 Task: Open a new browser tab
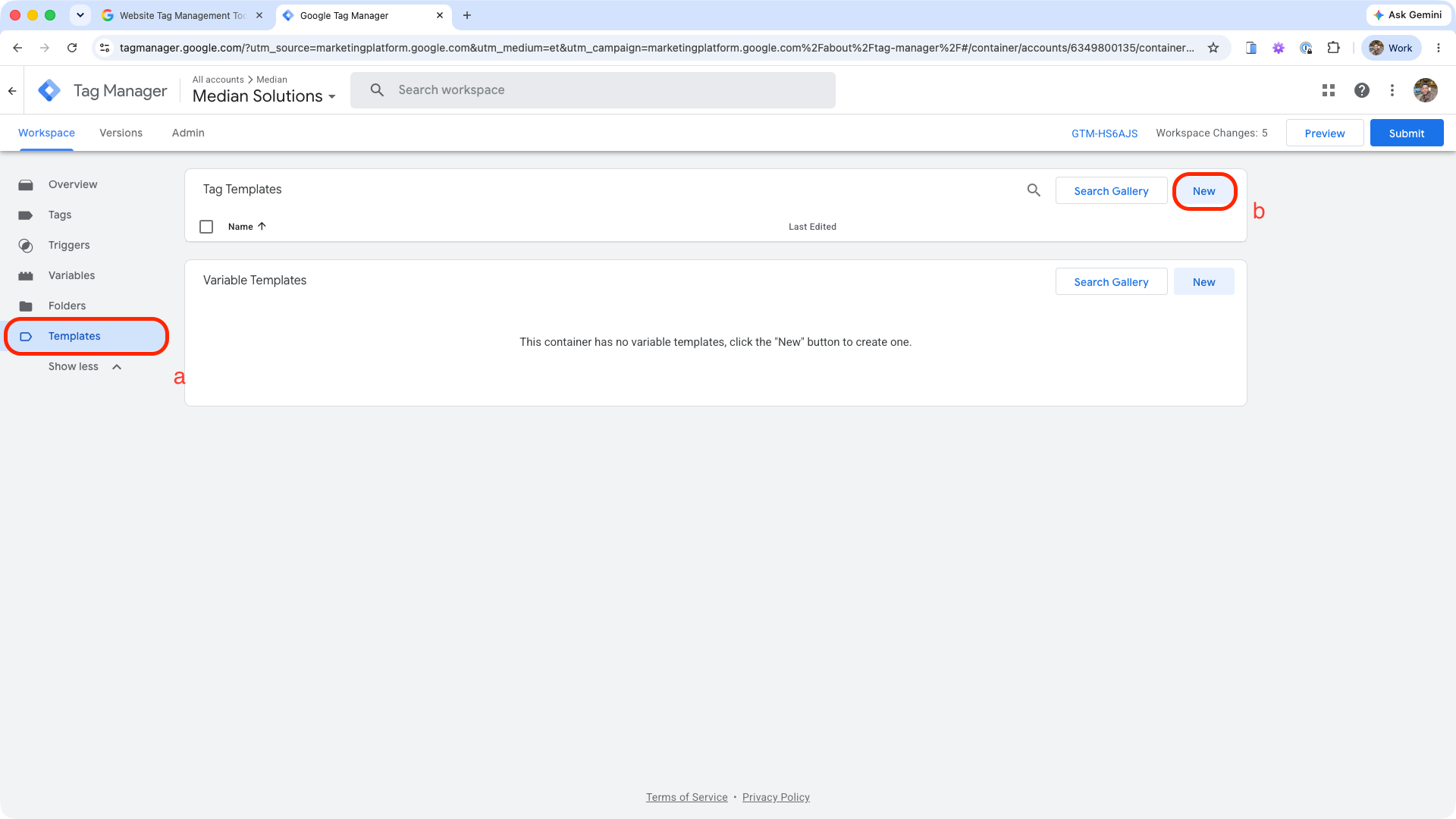pos(467,15)
